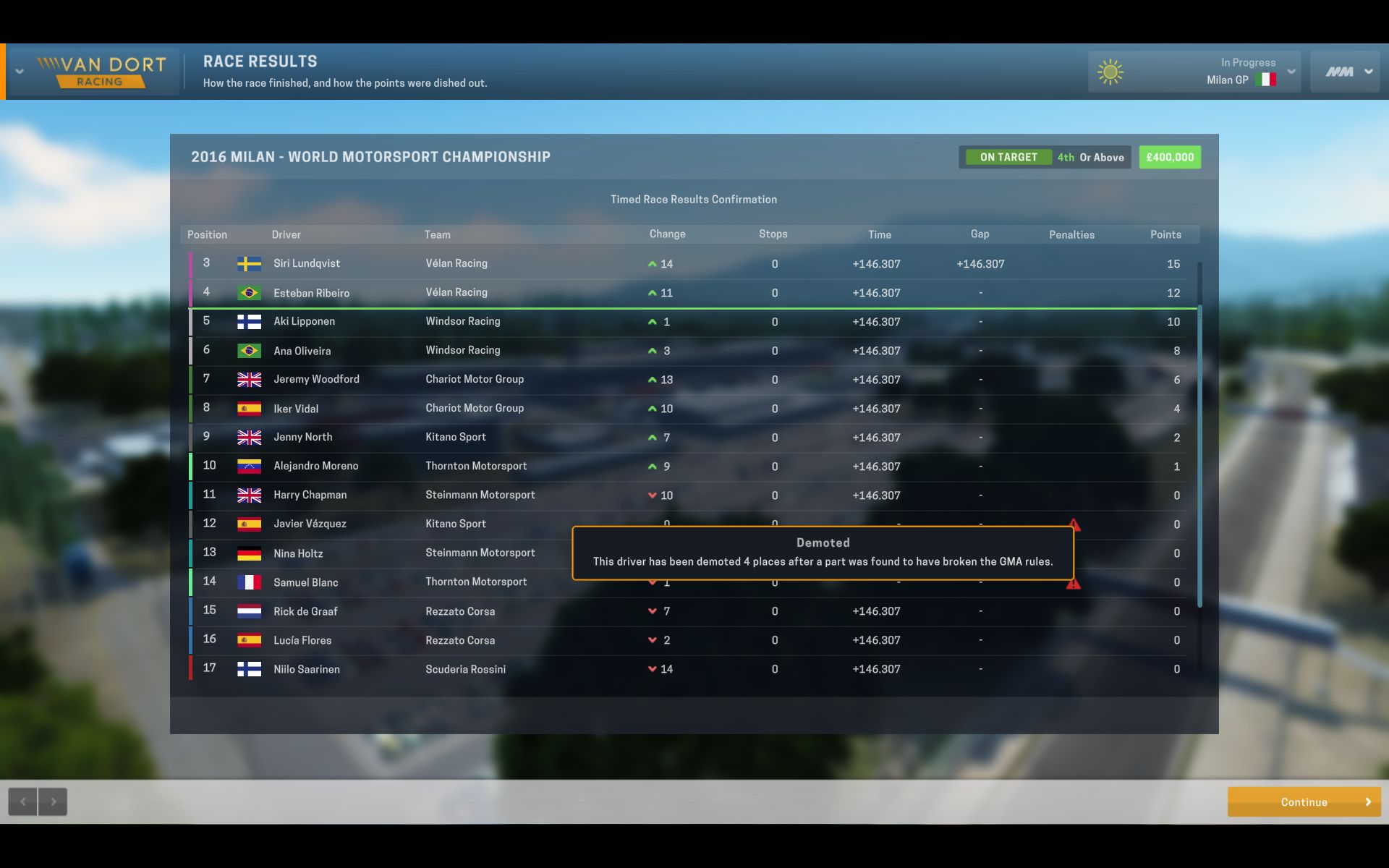This screenshot has height=868, width=1389.
Task: Click the ON TARGET status label
Action: [x=1008, y=157]
